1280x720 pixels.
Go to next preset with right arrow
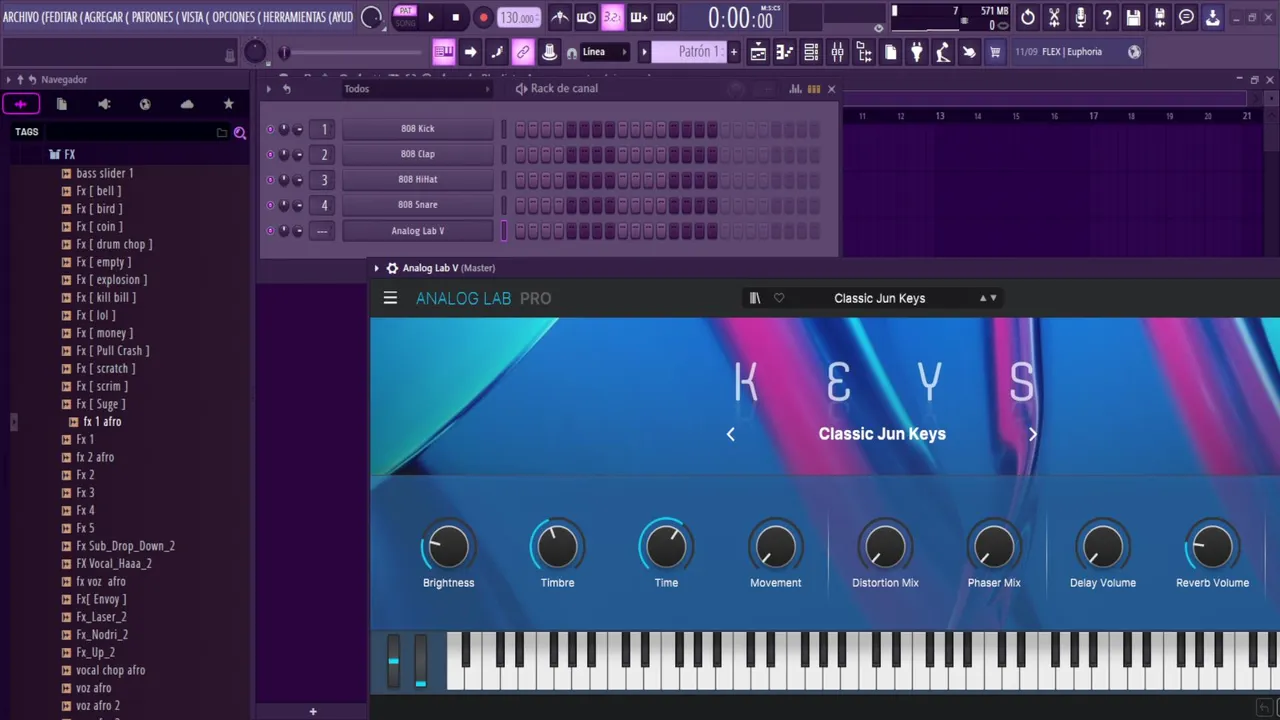tap(1033, 434)
